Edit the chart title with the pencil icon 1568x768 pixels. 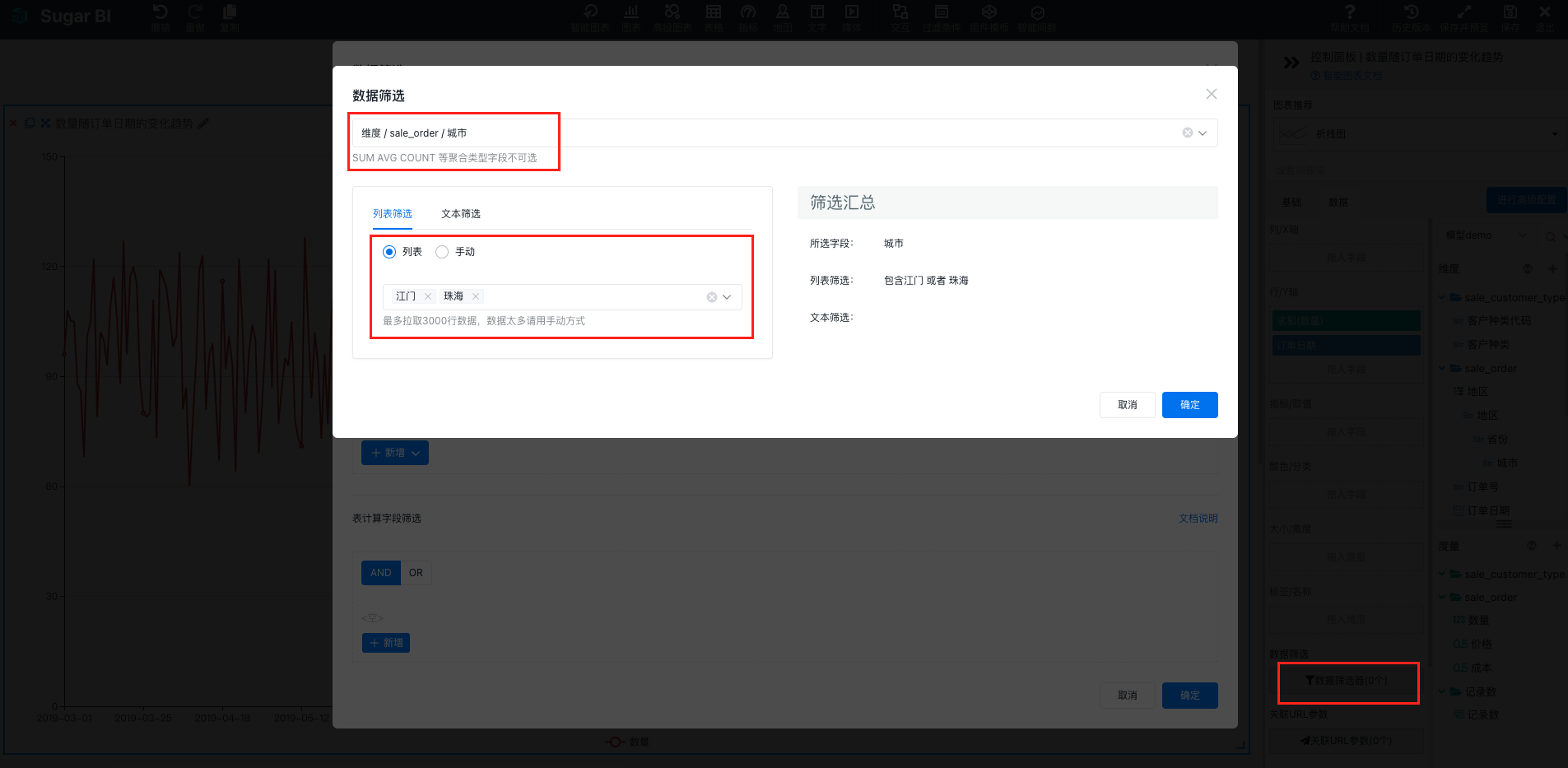tap(203, 123)
